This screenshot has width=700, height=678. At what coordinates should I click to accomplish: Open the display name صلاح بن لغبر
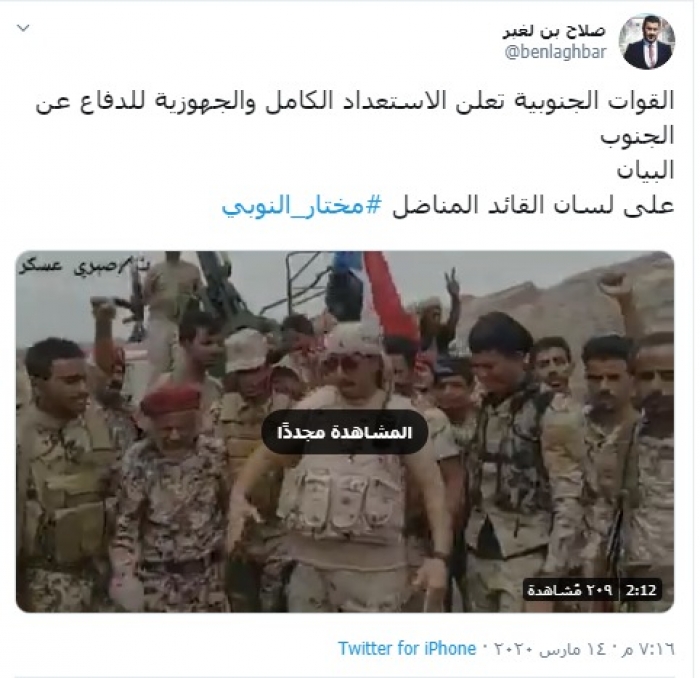[x=554, y=30]
